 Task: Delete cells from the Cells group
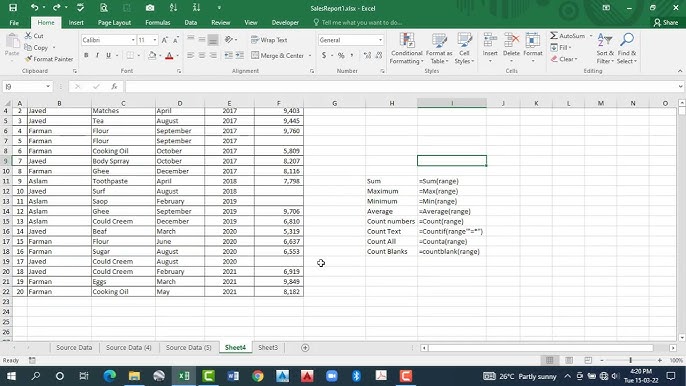coord(511,47)
